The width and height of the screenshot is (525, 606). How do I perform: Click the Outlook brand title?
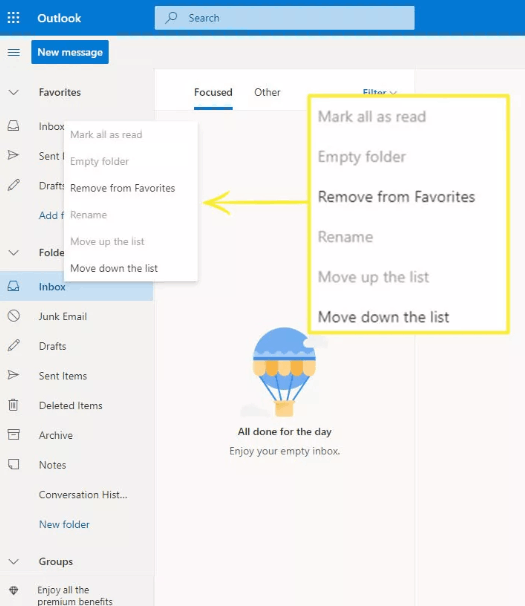click(x=59, y=18)
